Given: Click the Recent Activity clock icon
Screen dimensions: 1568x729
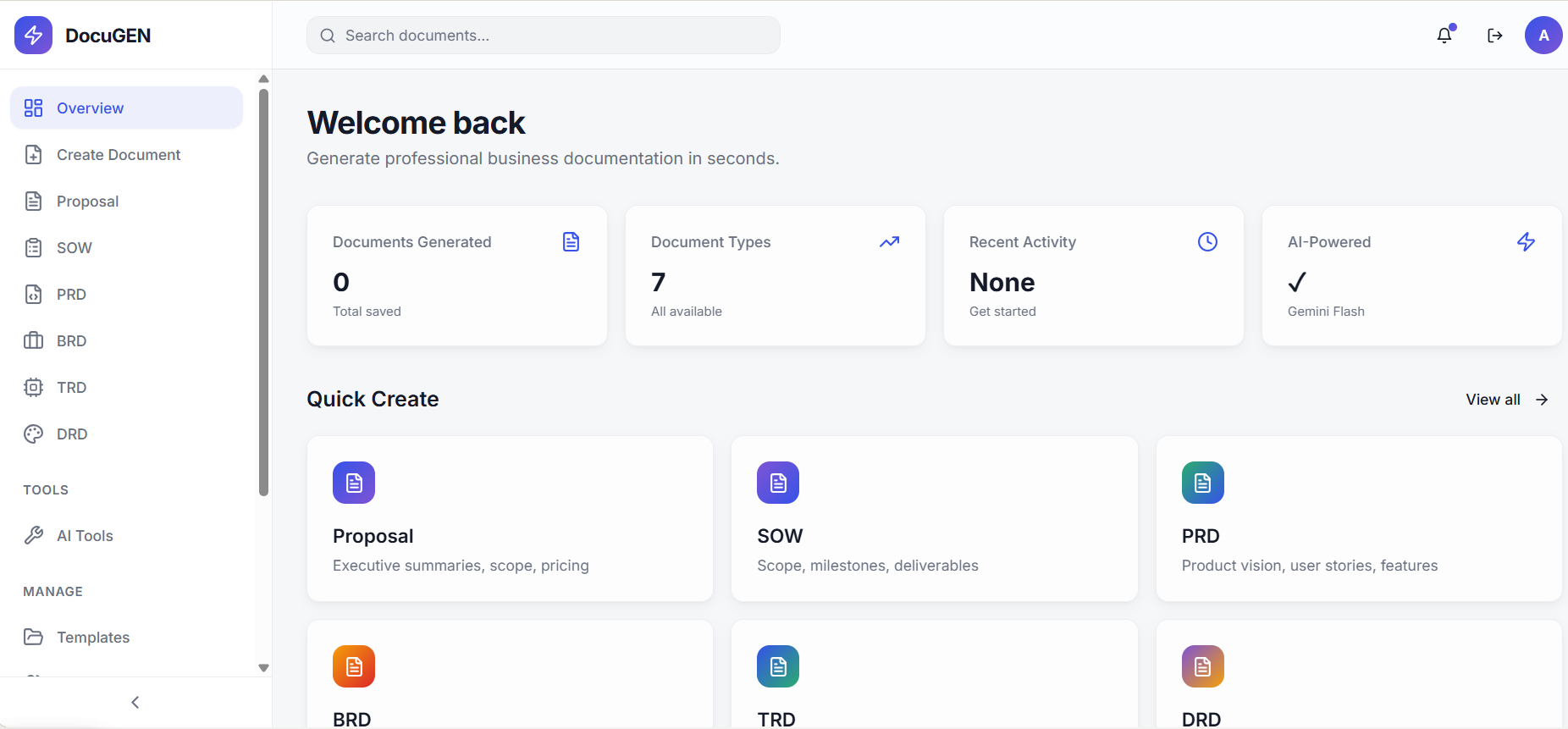Looking at the screenshot, I should pos(1207,242).
